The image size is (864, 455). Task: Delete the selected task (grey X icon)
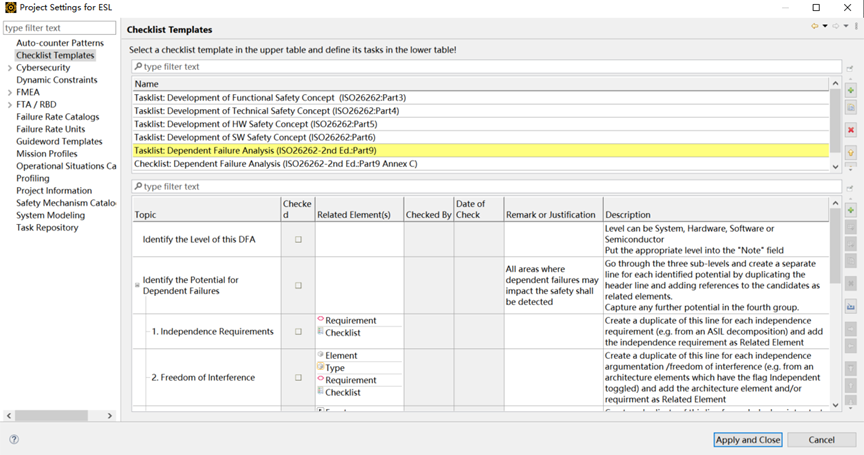[851, 284]
